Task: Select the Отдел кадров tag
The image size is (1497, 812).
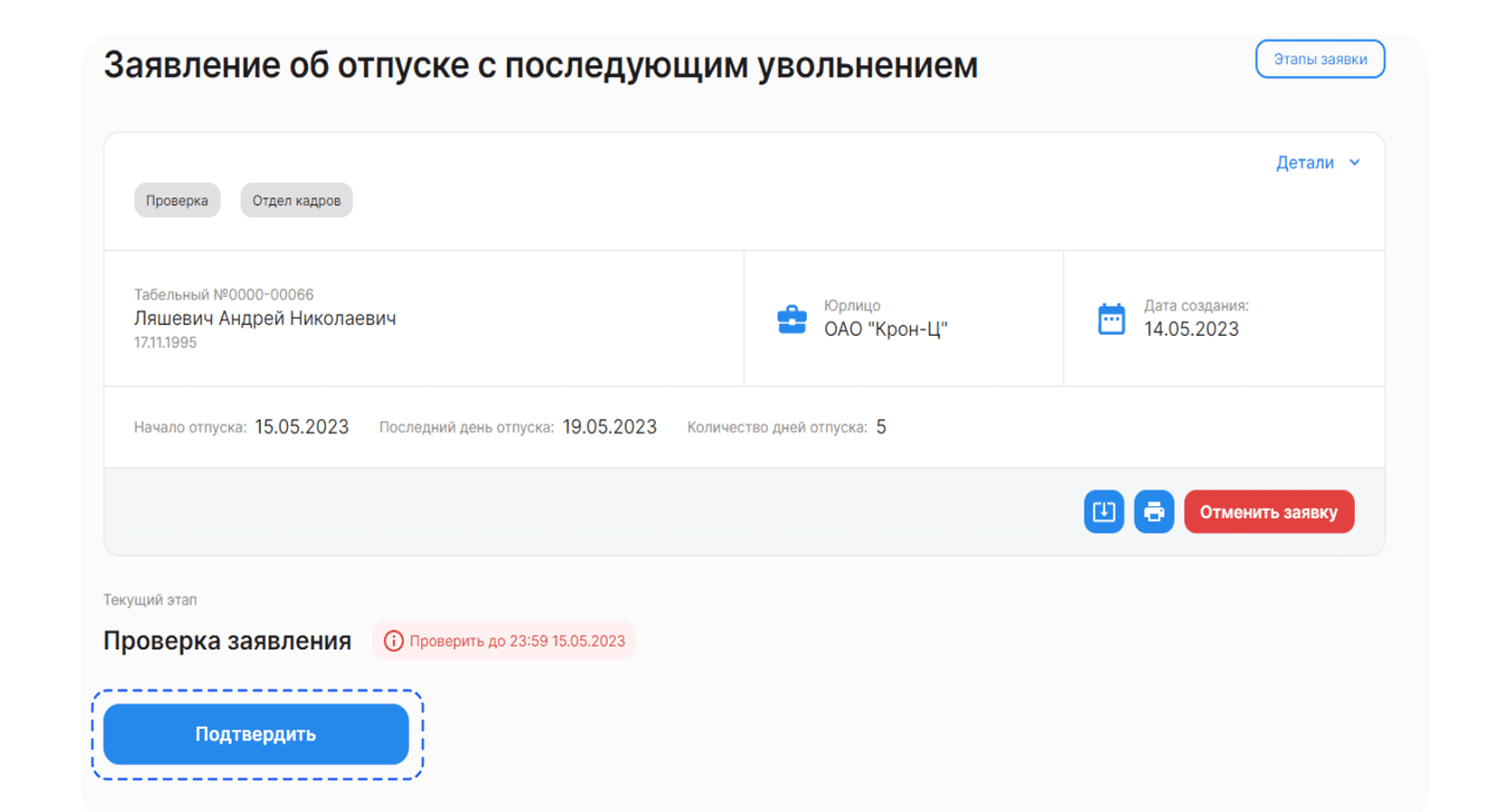Action: pos(296,201)
